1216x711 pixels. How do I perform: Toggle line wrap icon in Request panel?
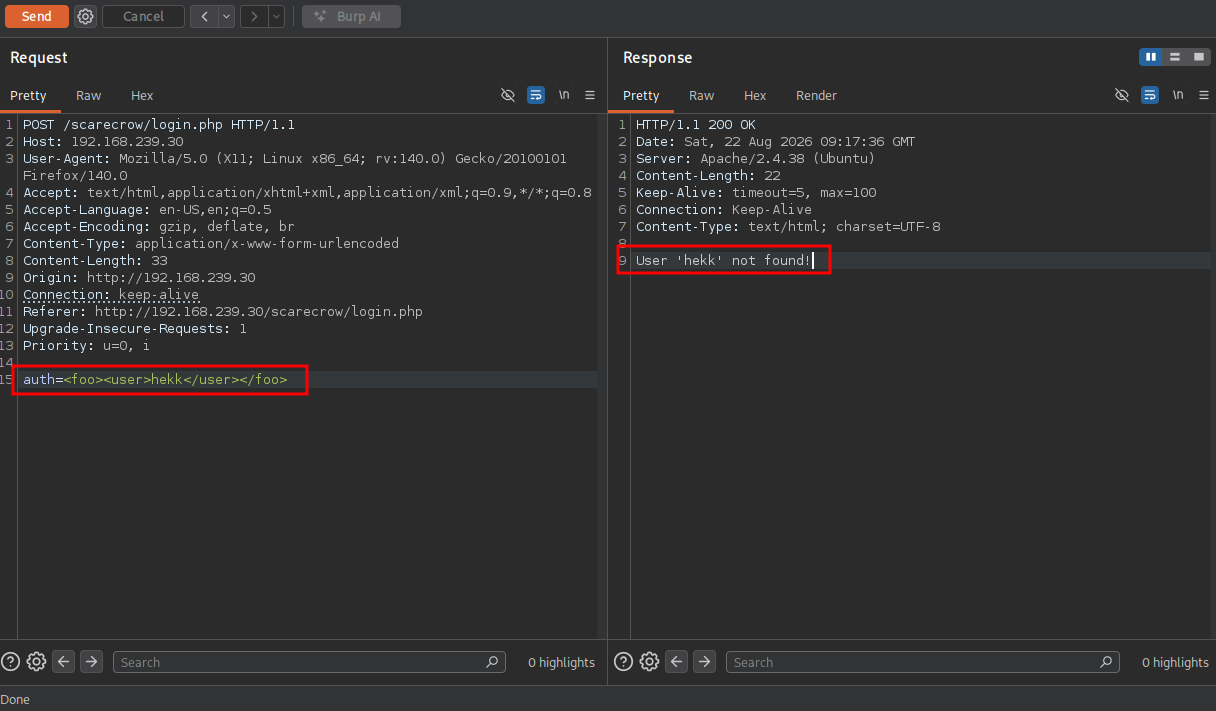coord(536,95)
